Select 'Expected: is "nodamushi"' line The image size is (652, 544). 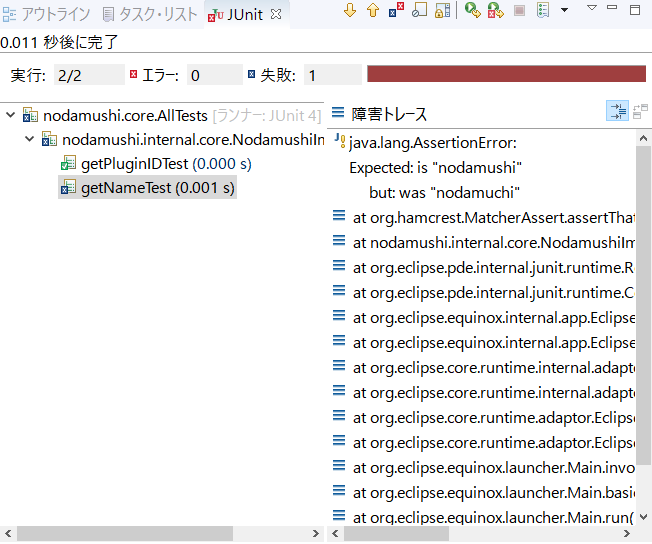click(435, 168)
